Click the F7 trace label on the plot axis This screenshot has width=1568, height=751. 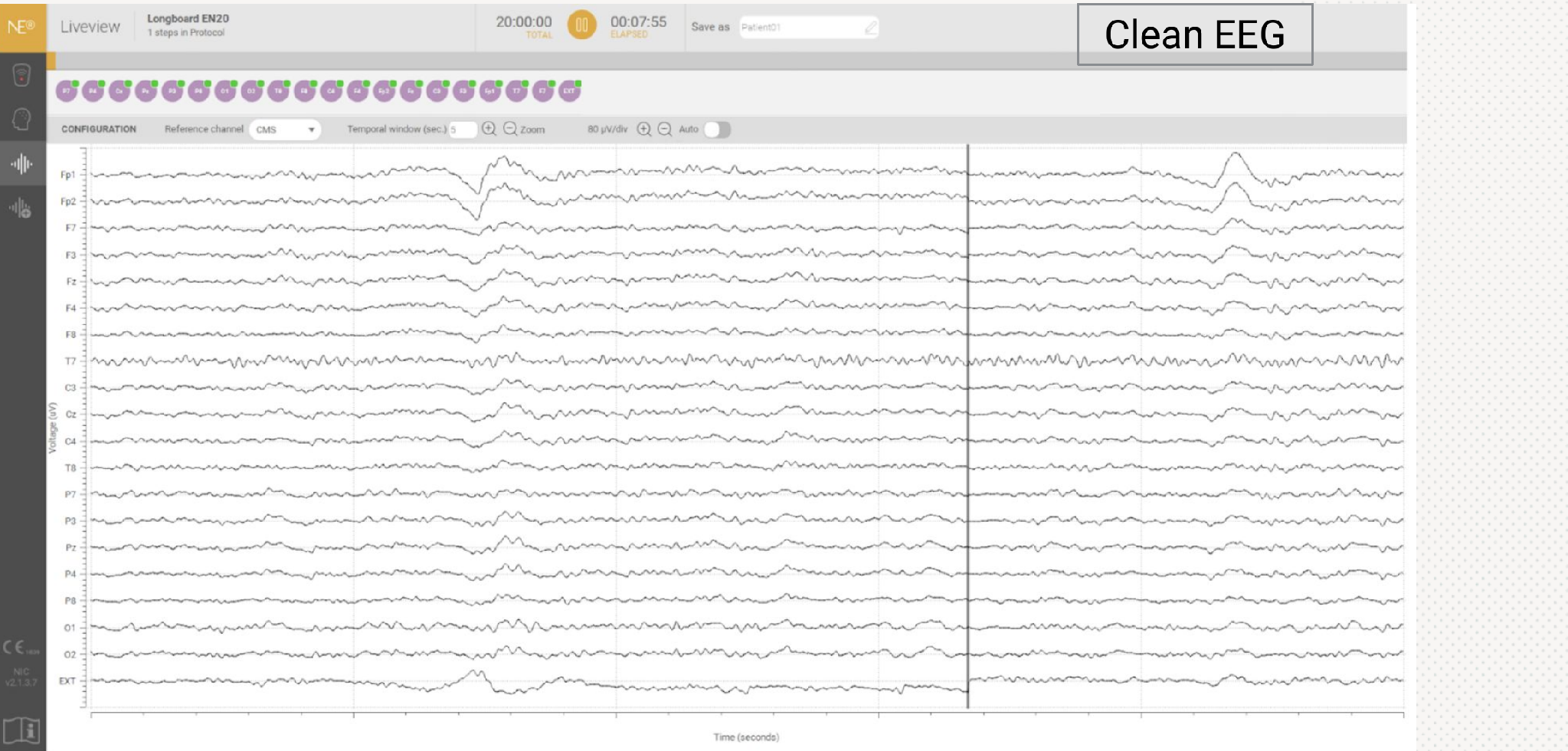70,228
